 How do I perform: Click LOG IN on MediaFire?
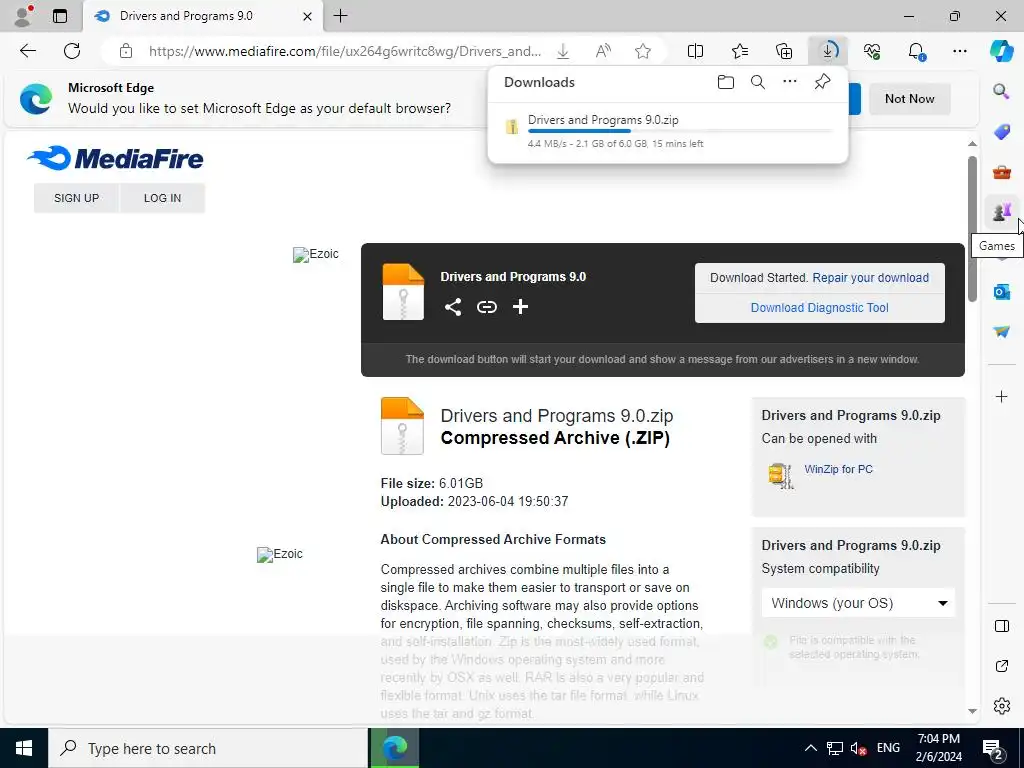click(163, 198)
